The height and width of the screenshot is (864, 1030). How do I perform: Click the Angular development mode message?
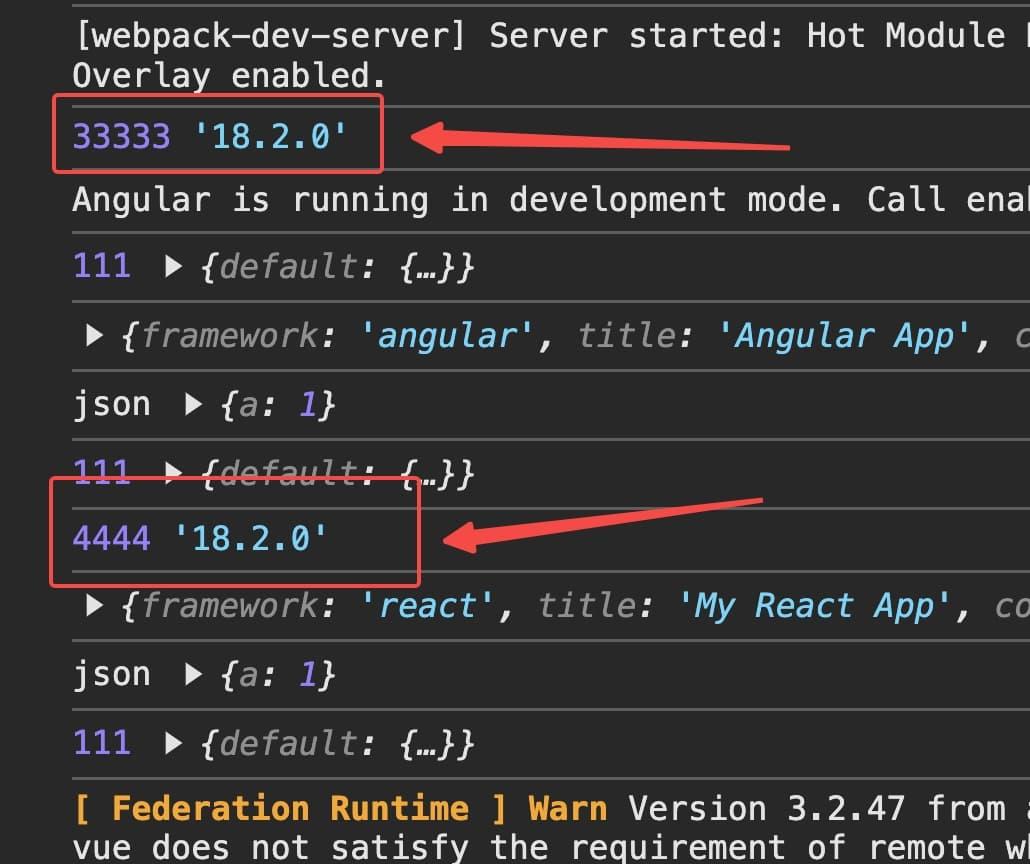tap(551, 200)
